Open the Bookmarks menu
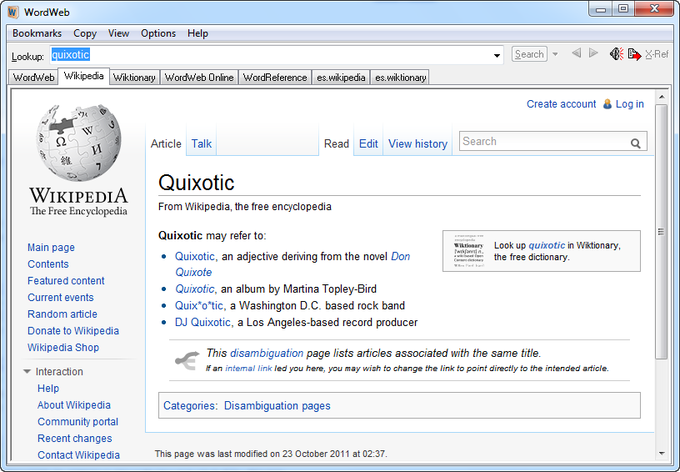This screenshot has height=472, width=680. (x=37, y=33)
